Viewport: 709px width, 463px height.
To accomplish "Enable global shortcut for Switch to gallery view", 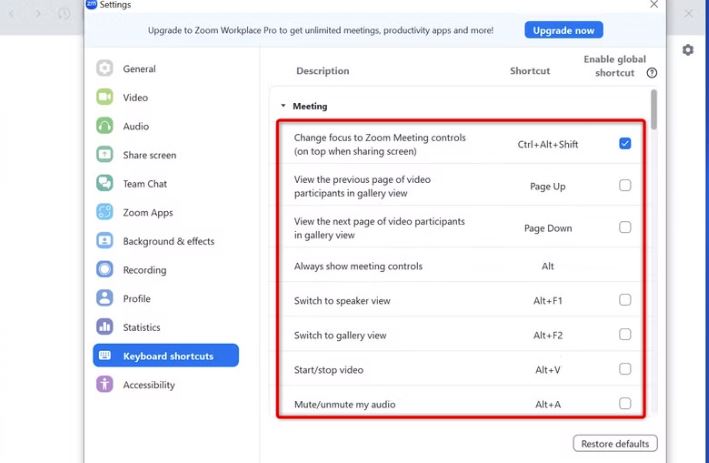I will coord(625,334).
